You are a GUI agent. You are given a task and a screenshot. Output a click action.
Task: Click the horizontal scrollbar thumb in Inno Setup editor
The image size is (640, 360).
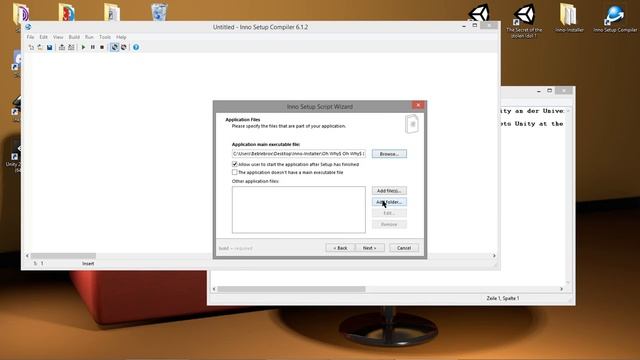(63, 256)
